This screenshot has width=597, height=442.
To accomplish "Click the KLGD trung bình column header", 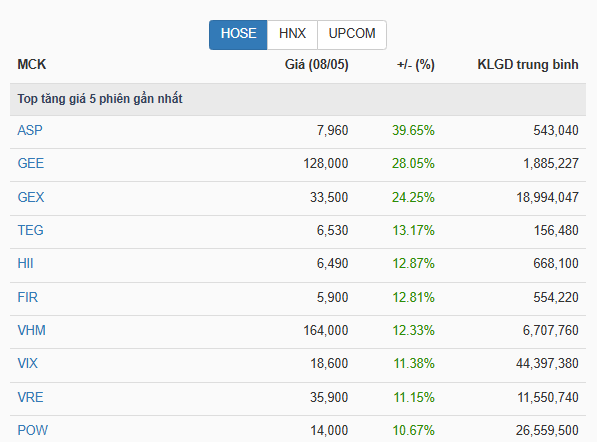I will coord(528,64).
